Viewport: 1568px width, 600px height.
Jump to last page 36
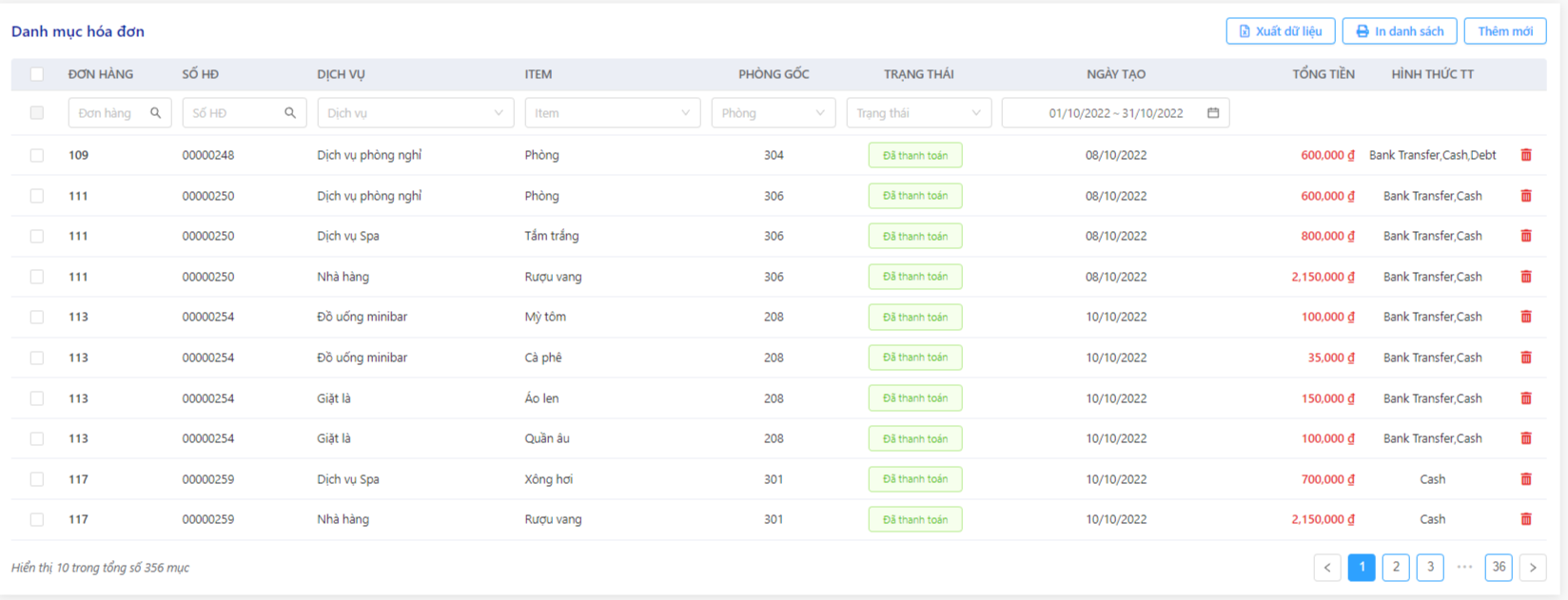(x=1499, y=568)
